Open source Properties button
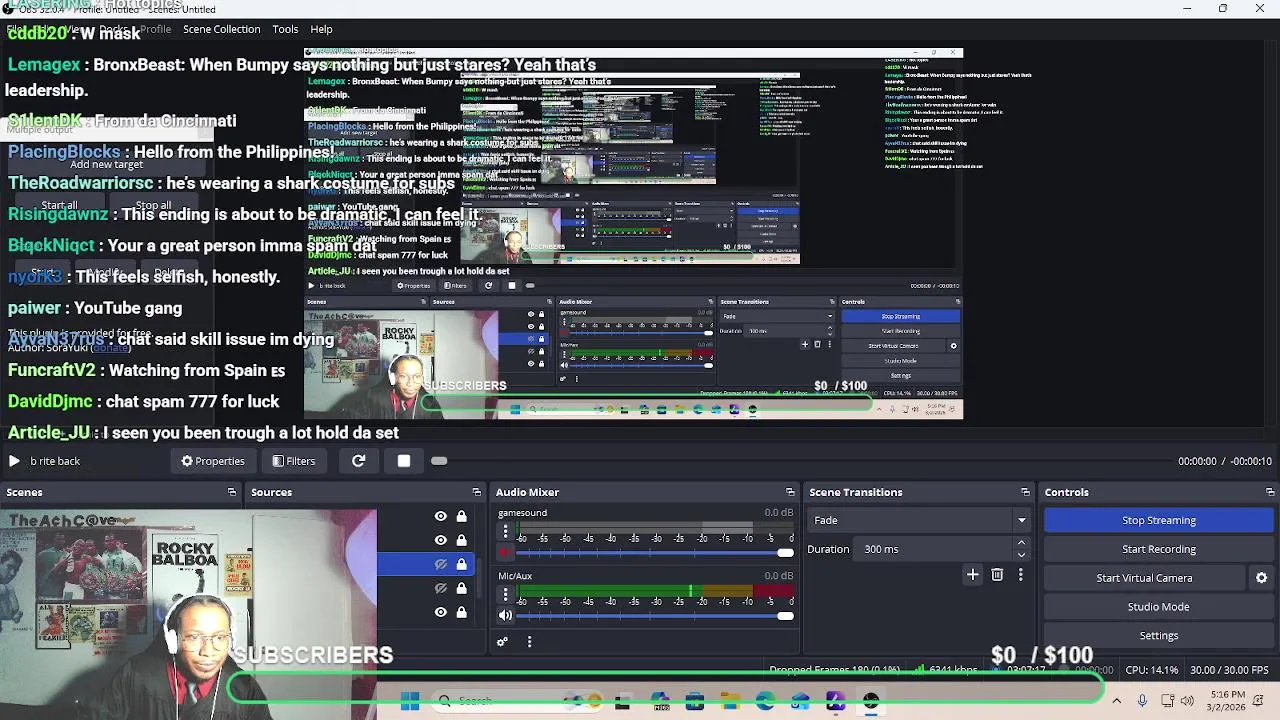 tap(212, 461)
